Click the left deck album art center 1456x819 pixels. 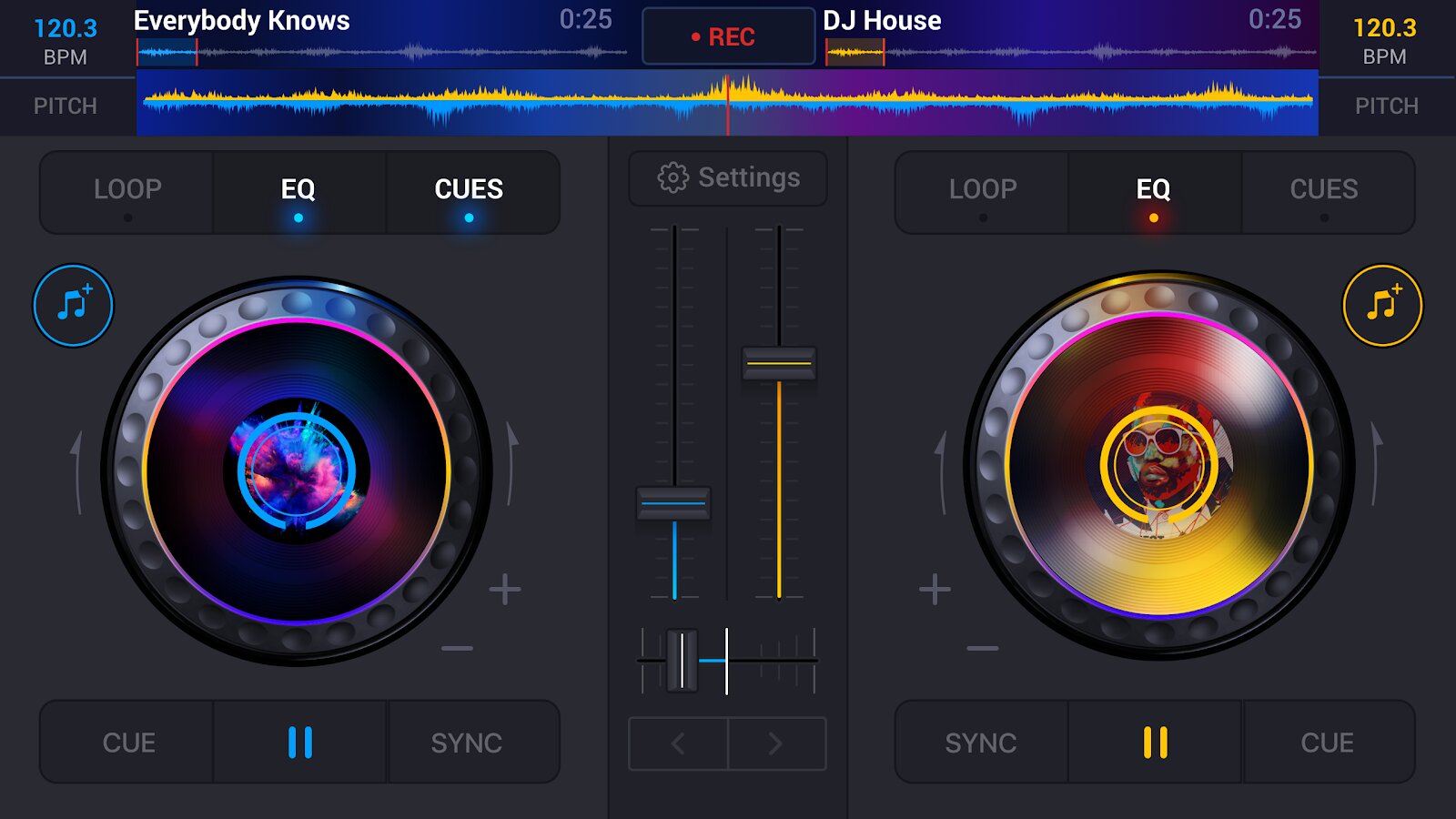(x=297, y=470)
